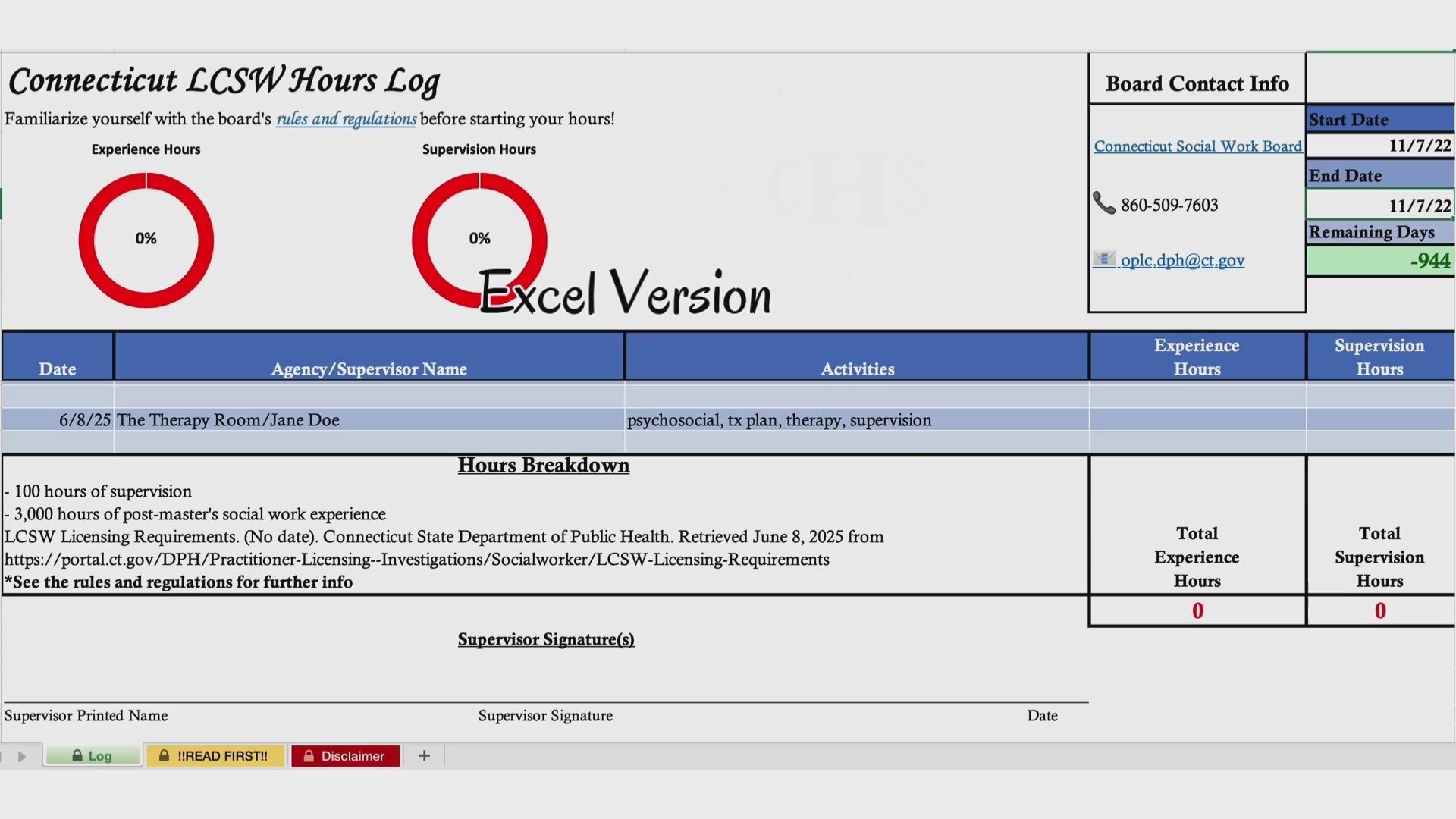Click the lock icon on the Disclaimer tab

click(x=309, y=756)
